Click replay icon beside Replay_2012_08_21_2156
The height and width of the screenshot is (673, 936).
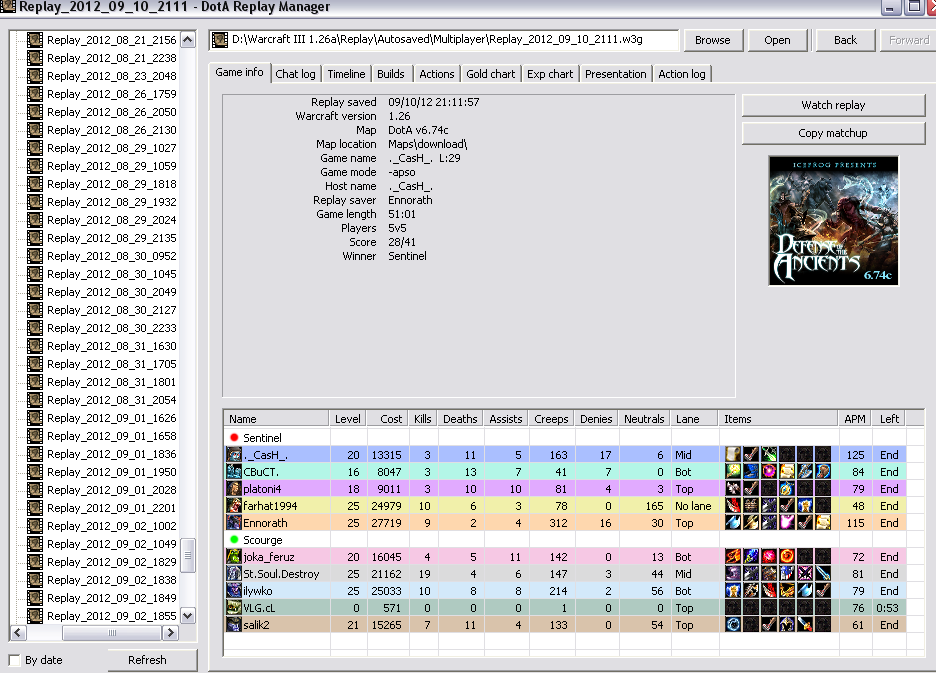[x=35, y=39]
